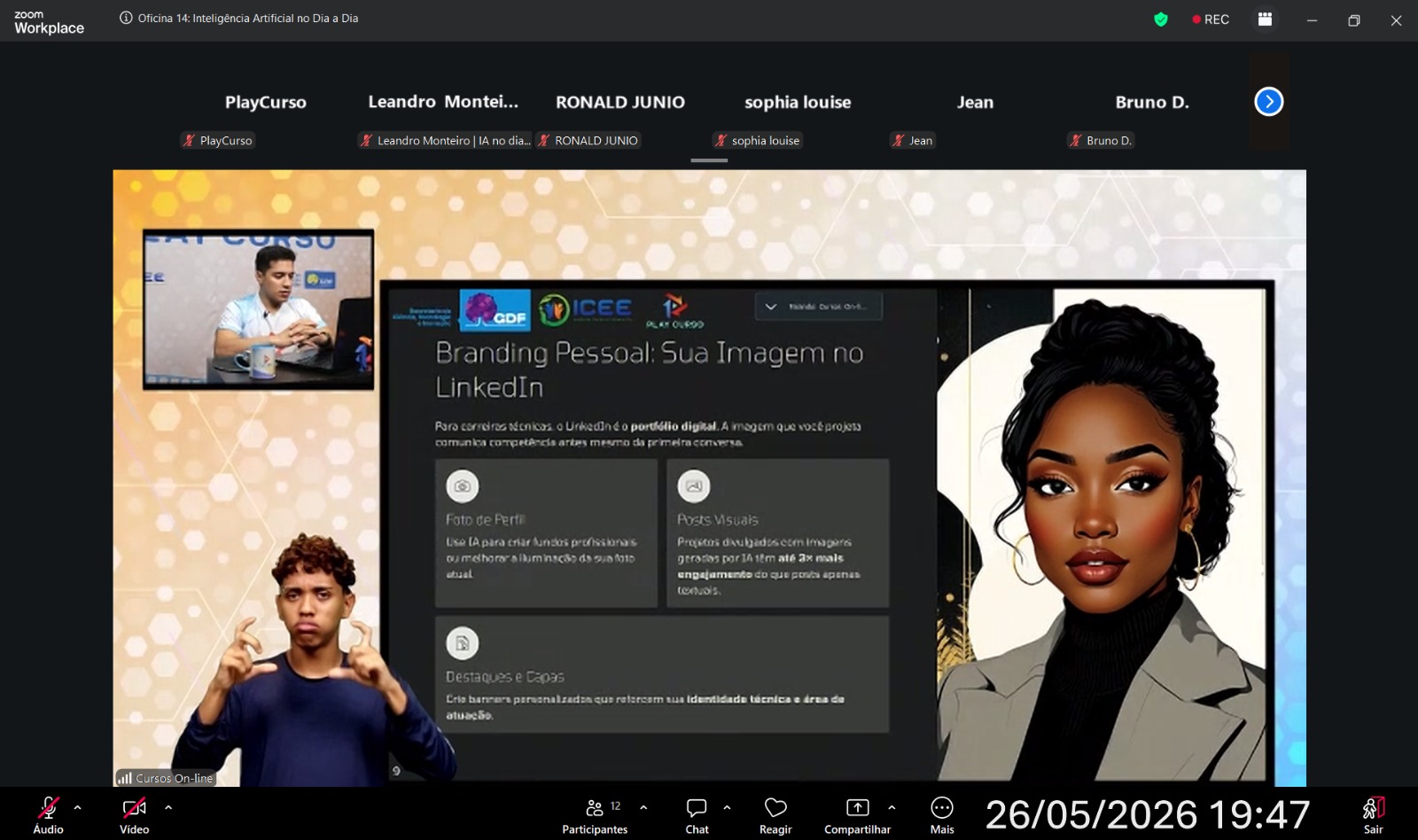Click the Cursos On-line name label
The height and width of the screenshot is (840, 1418).
pos(175,778)
